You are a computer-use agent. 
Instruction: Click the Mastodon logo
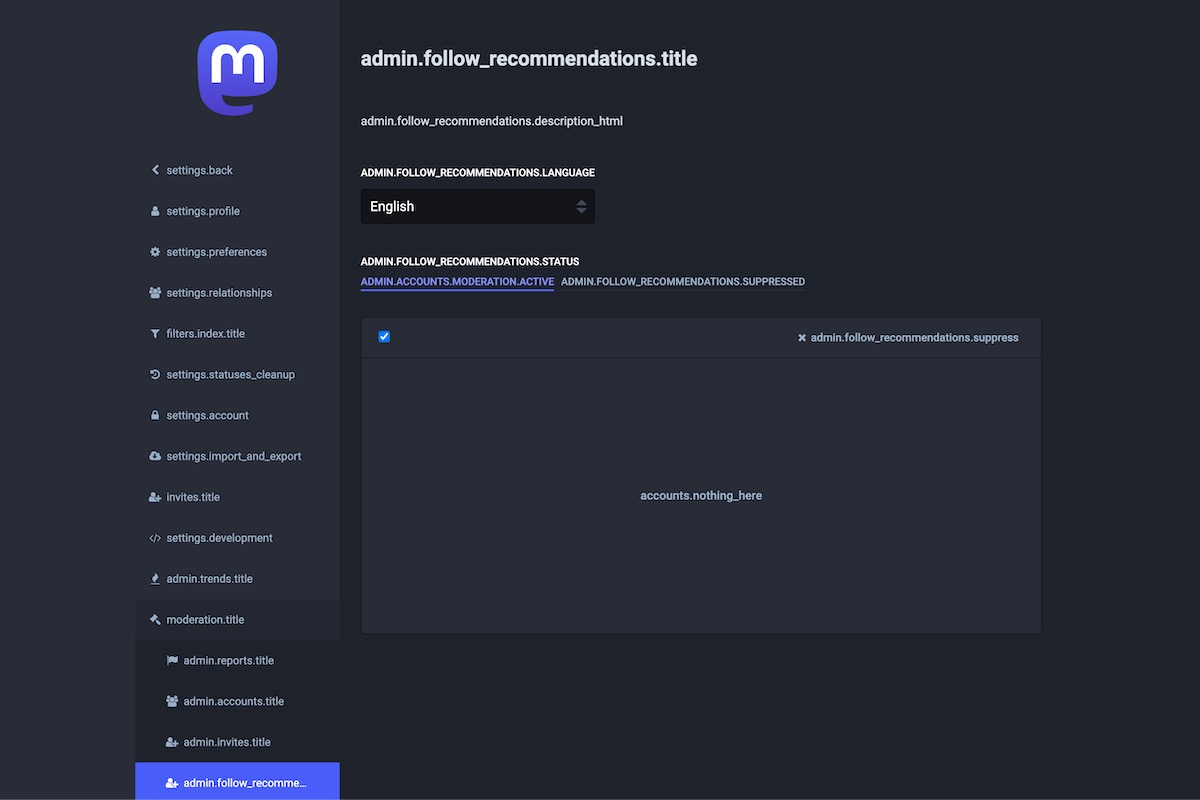tap(237, 72)
